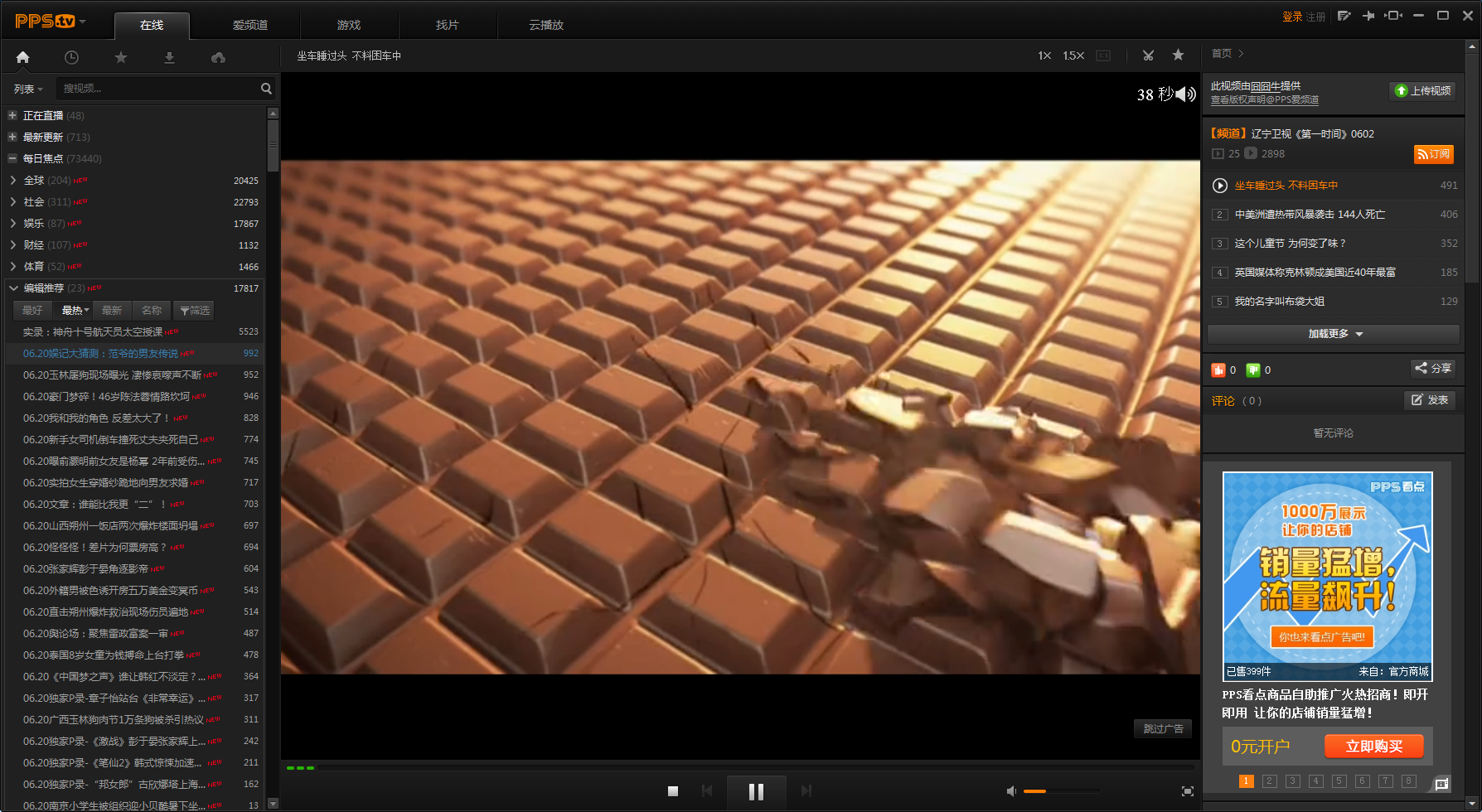Pause the playing video
The width and height of the screenshot is (1482, 812).
(756, 791)
